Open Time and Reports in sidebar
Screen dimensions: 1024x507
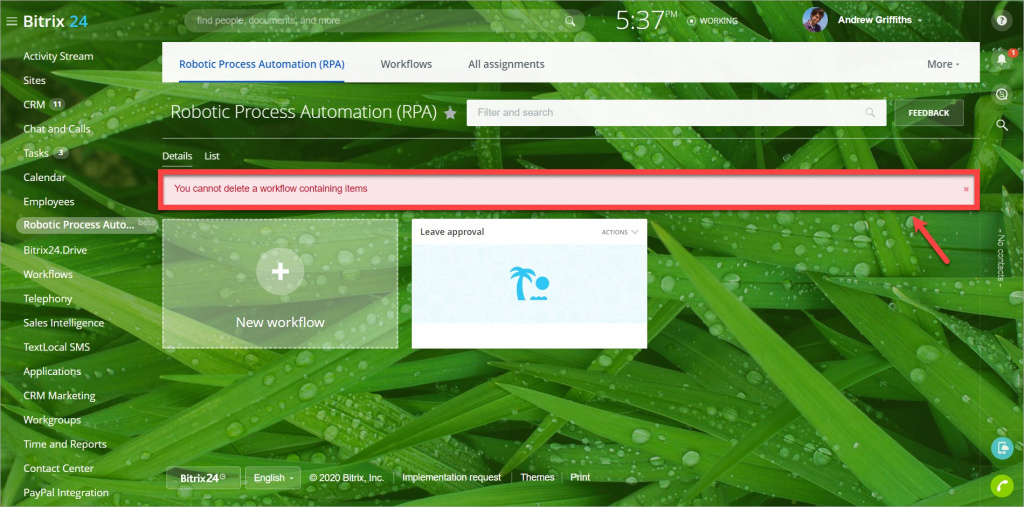[65, 444]
